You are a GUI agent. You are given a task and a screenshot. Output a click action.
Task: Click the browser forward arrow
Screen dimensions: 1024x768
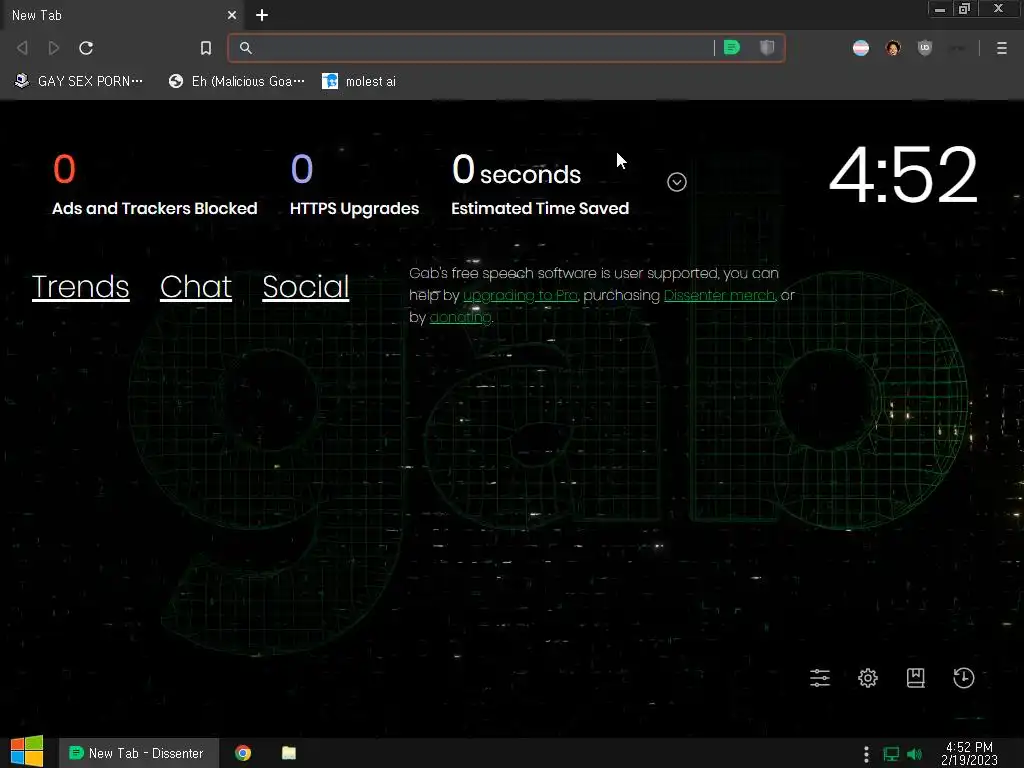tap(54, 48)
